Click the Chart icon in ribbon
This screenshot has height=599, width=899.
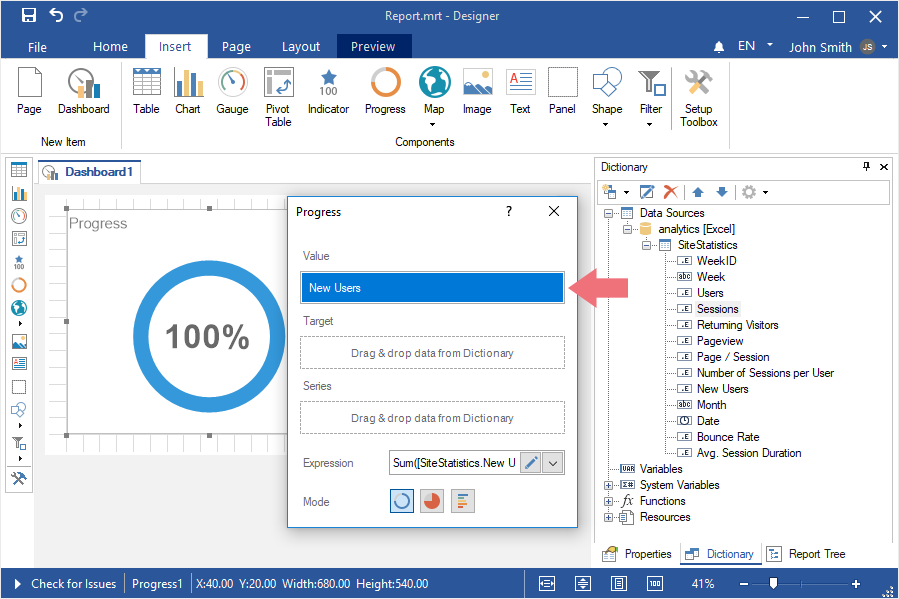[x=188, y=92]
